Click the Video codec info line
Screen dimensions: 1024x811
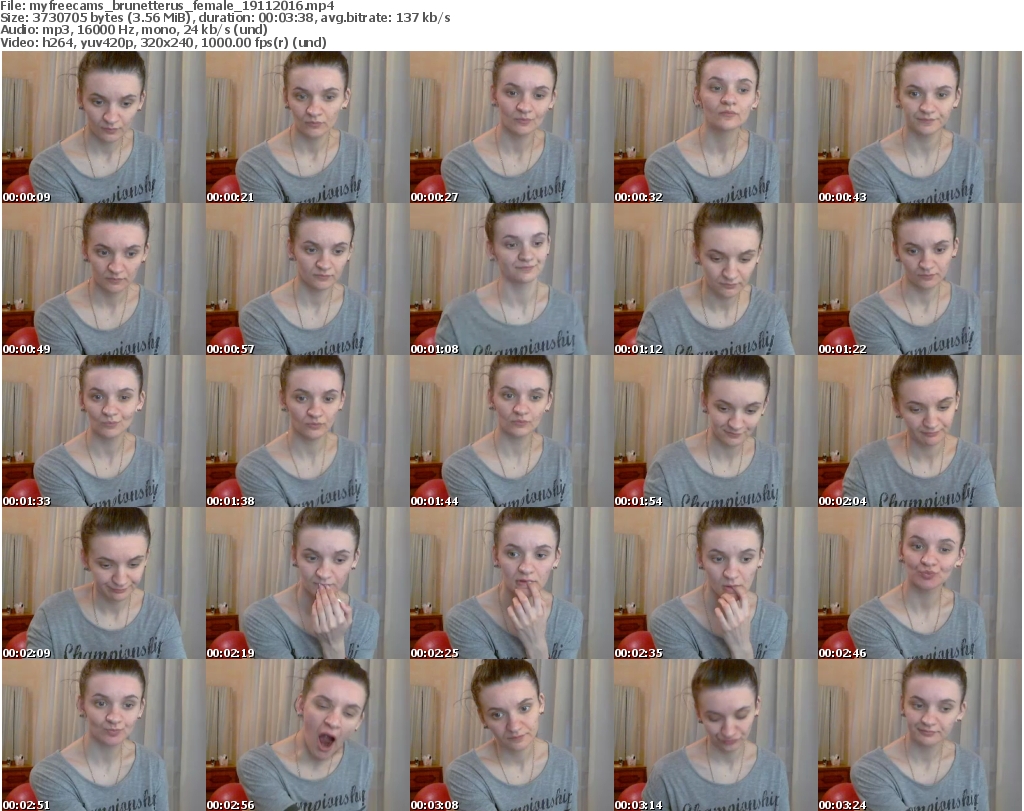click(165, 43)
